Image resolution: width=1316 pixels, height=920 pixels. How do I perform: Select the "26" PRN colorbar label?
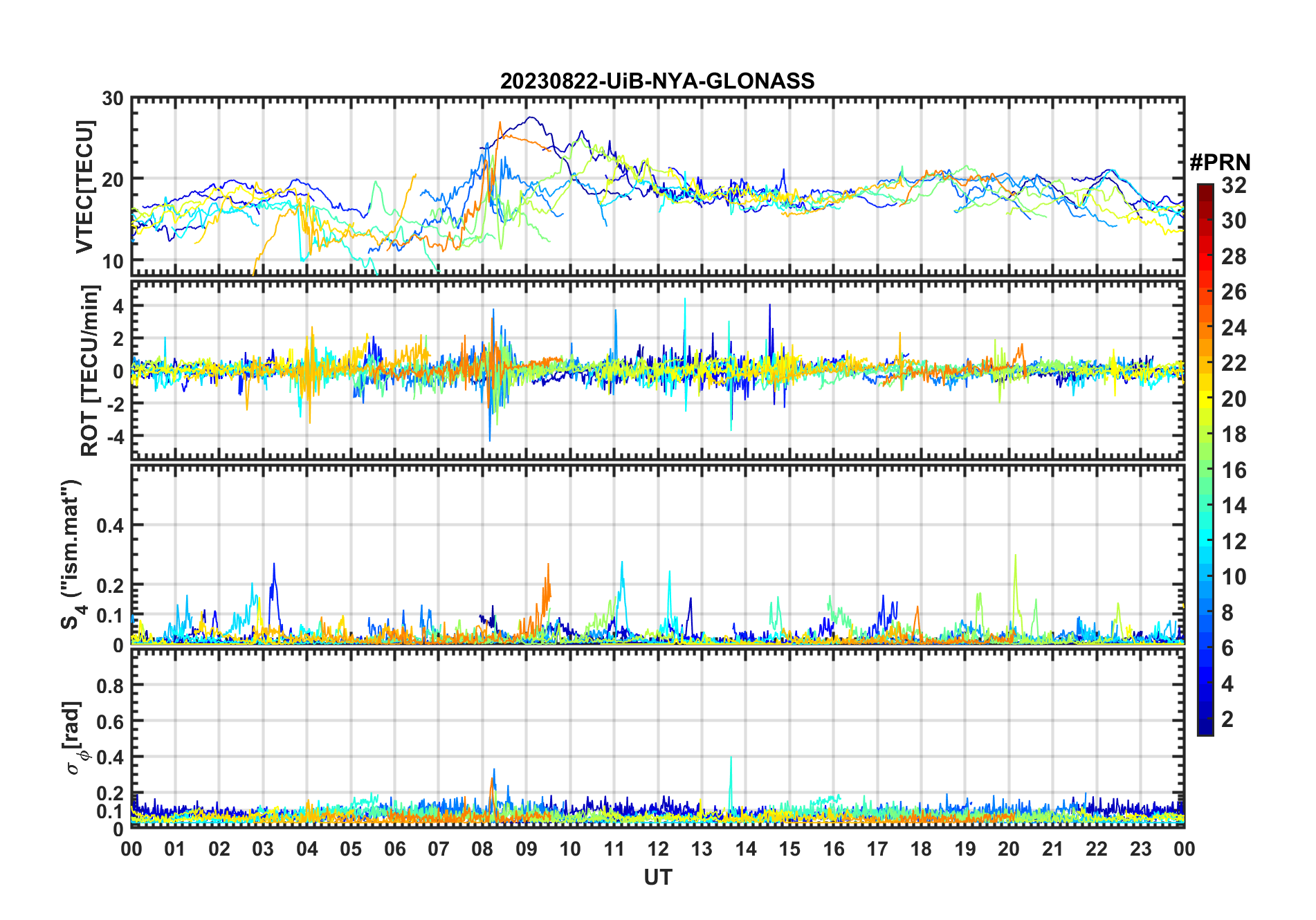pyautogui.click(x=1234, y=292)
